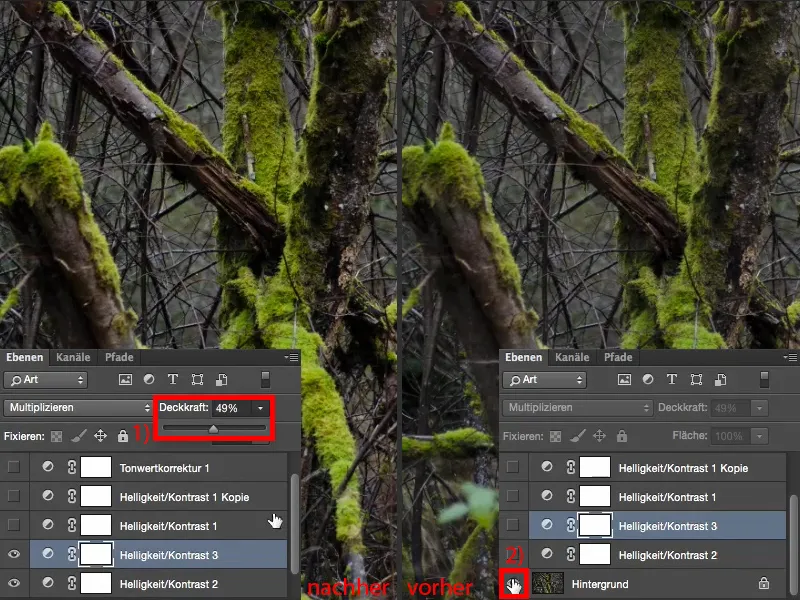800x600 pixels.
Task: Lock all padlock icon, left panel
Action: click(x=122, y=436)
